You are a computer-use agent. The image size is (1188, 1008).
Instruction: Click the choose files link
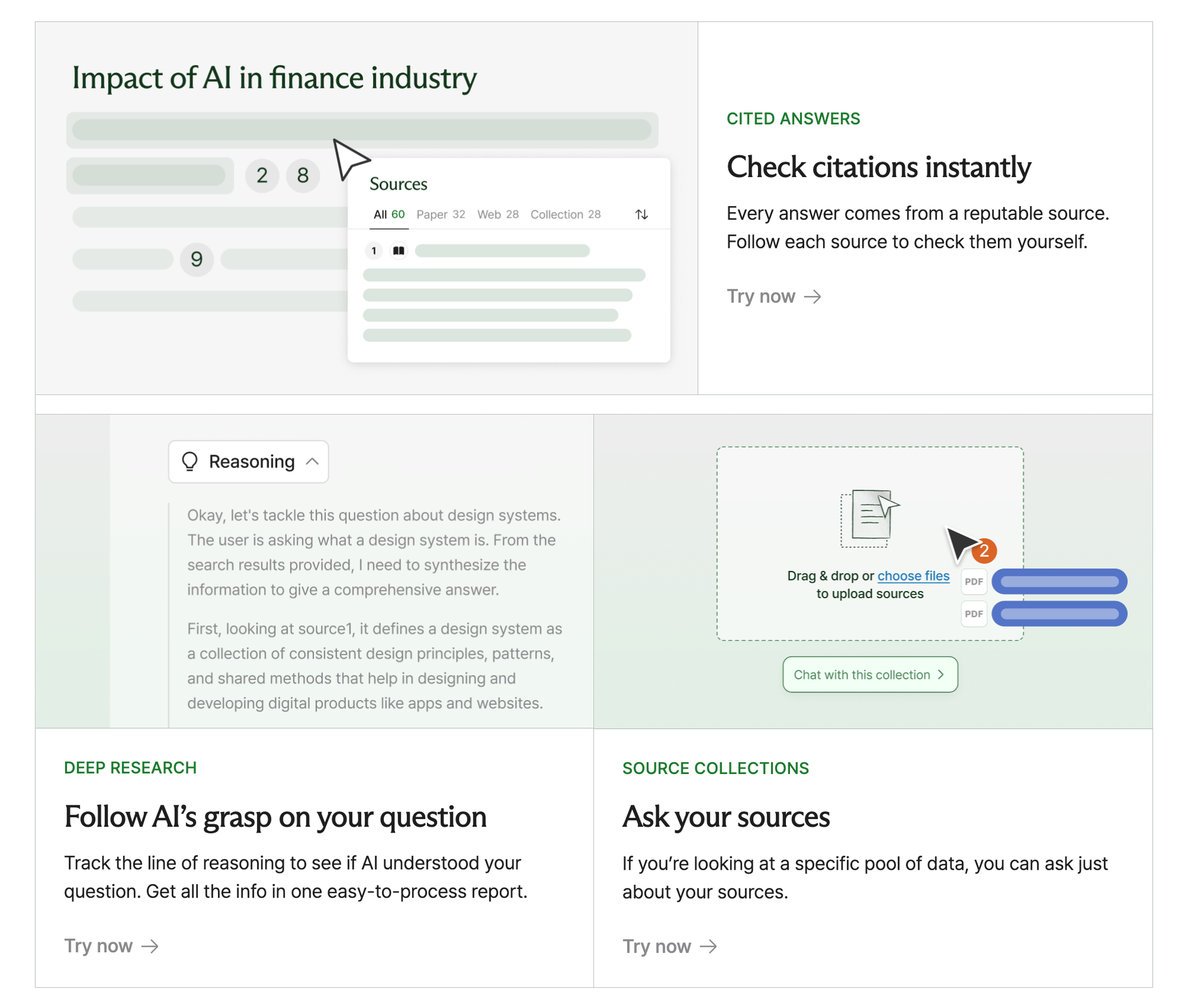coord(913,576)
